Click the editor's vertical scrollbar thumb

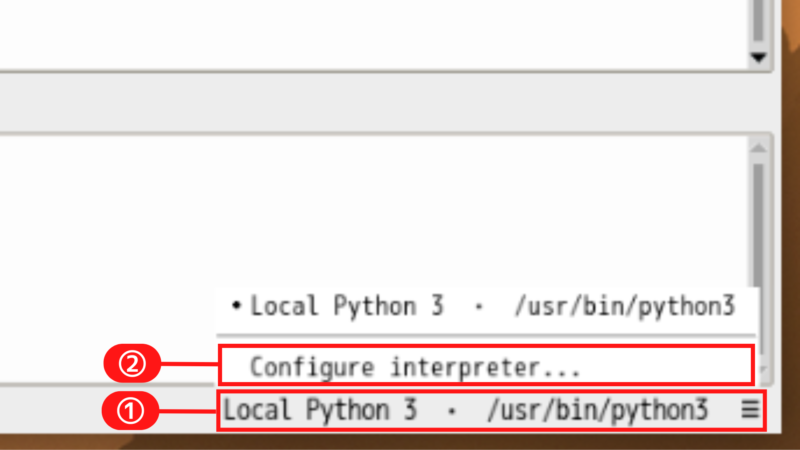click(758, 20)
